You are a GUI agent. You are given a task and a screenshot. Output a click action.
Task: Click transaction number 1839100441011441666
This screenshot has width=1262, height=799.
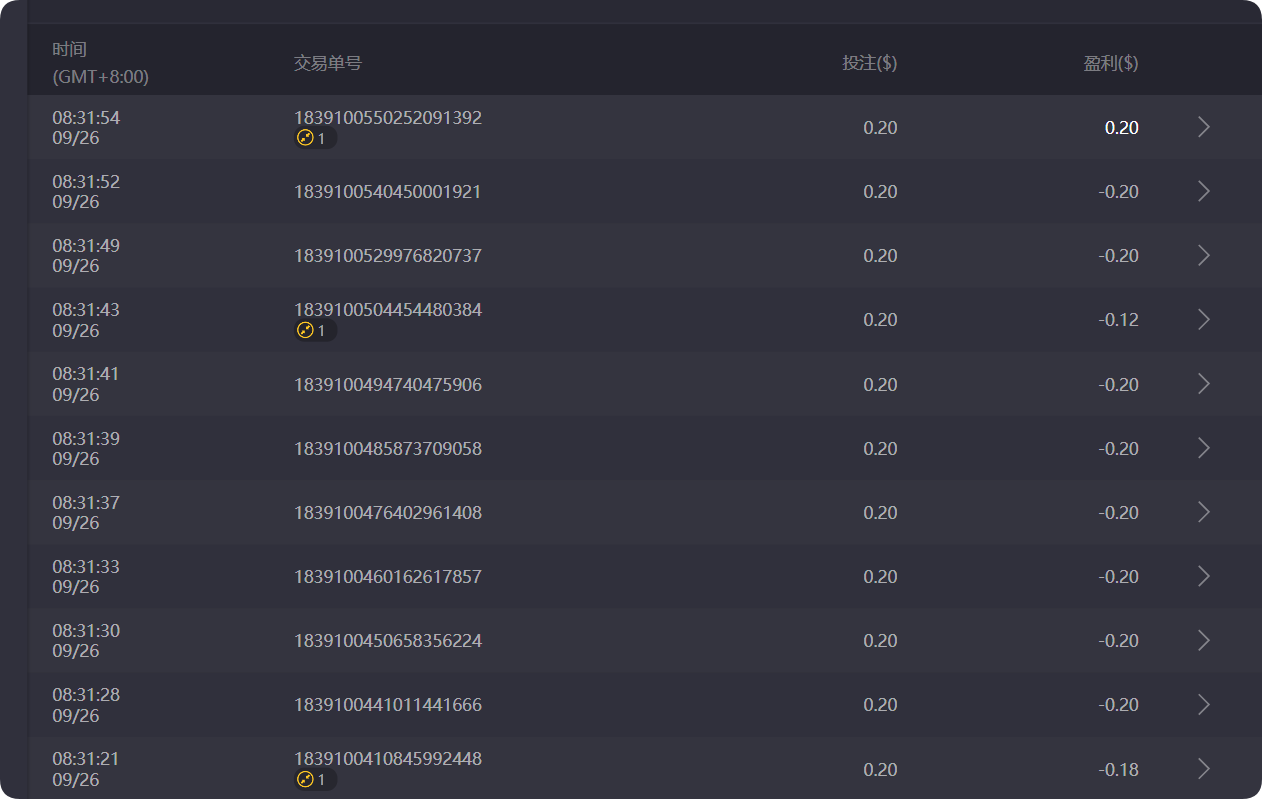[x=388, y=704]
